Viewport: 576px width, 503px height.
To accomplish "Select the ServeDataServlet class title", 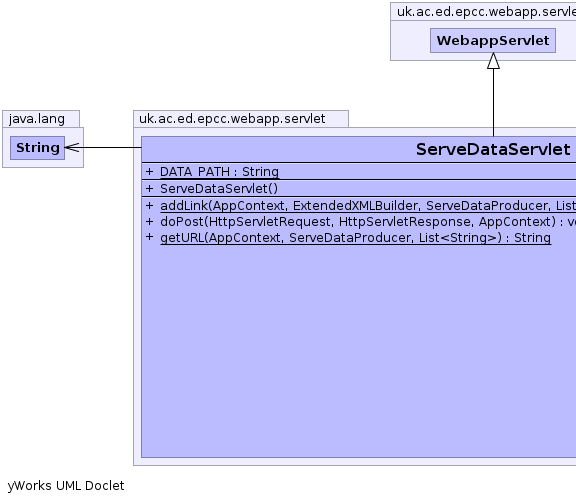I will click(493, 149).
